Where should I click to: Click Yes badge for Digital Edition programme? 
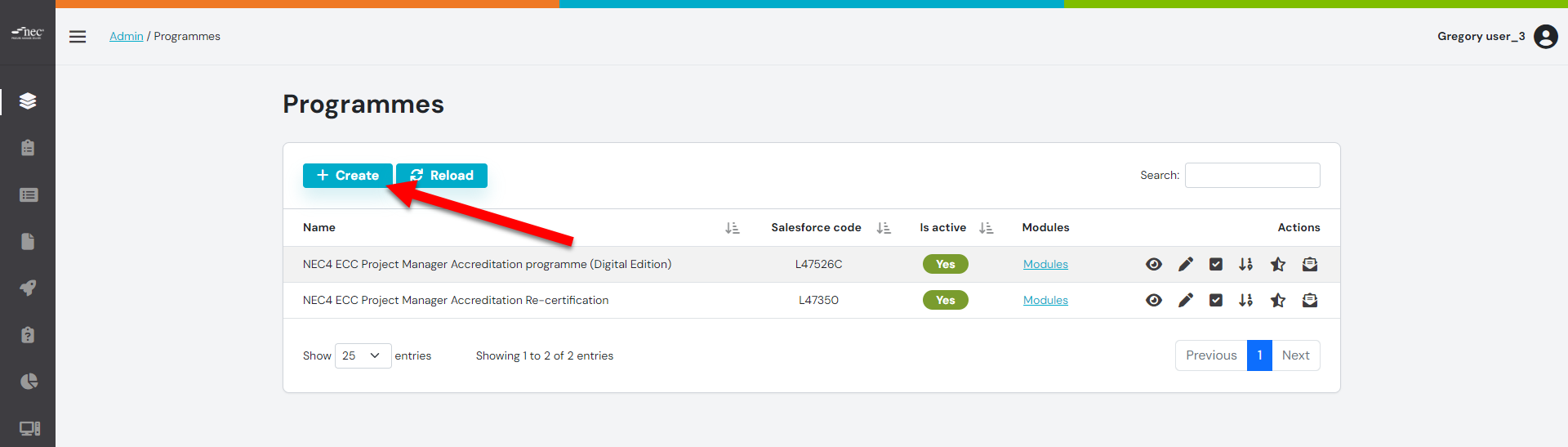click(x=945, y=264)
